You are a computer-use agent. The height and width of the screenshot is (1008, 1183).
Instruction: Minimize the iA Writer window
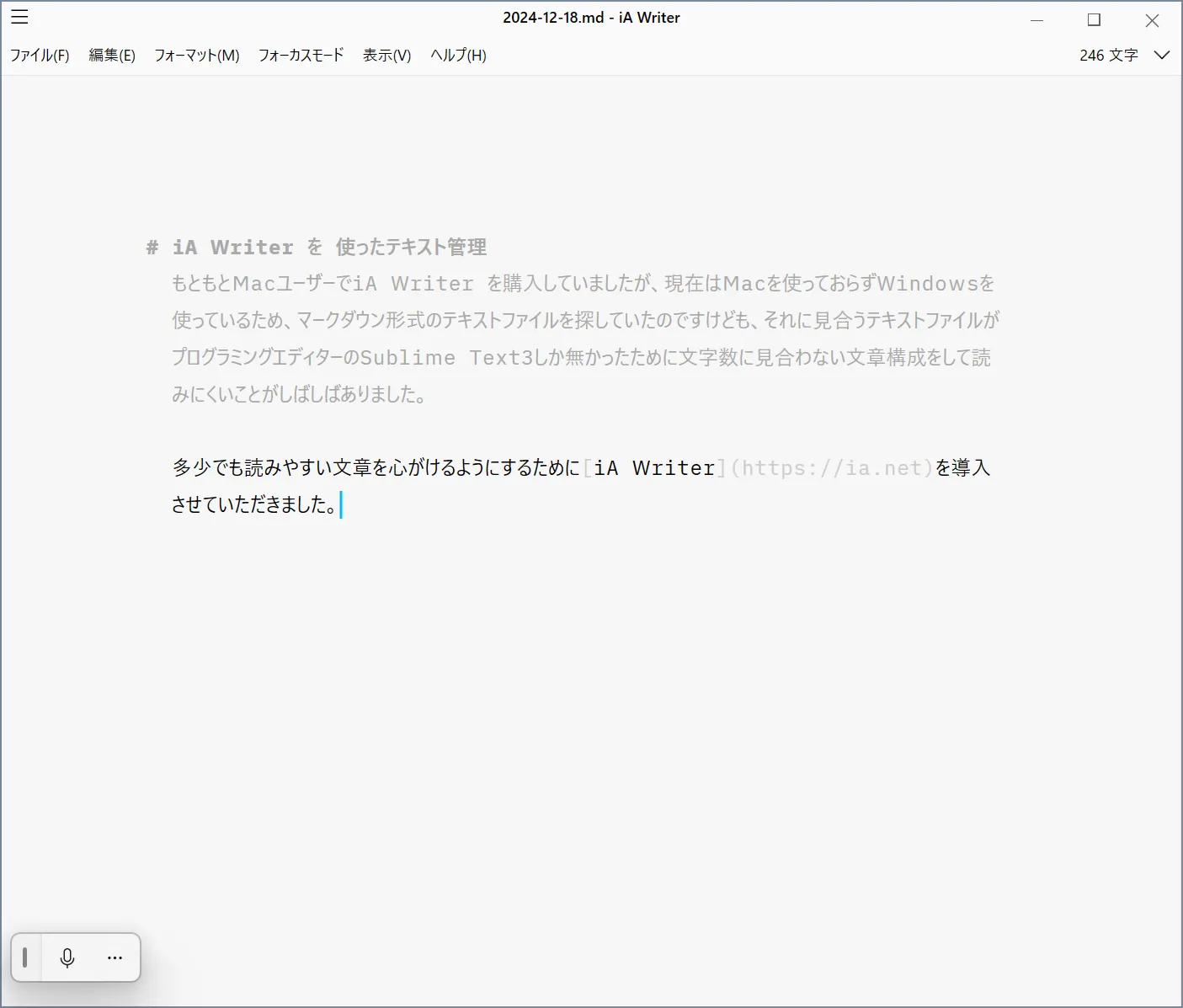1036,20
